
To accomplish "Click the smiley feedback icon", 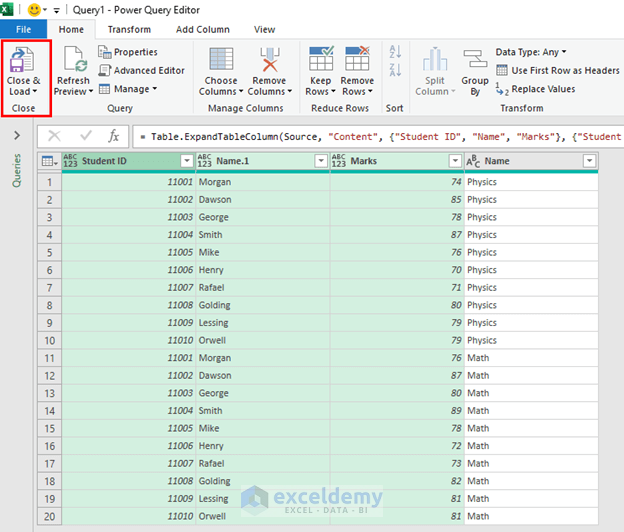I will point(34,10).
